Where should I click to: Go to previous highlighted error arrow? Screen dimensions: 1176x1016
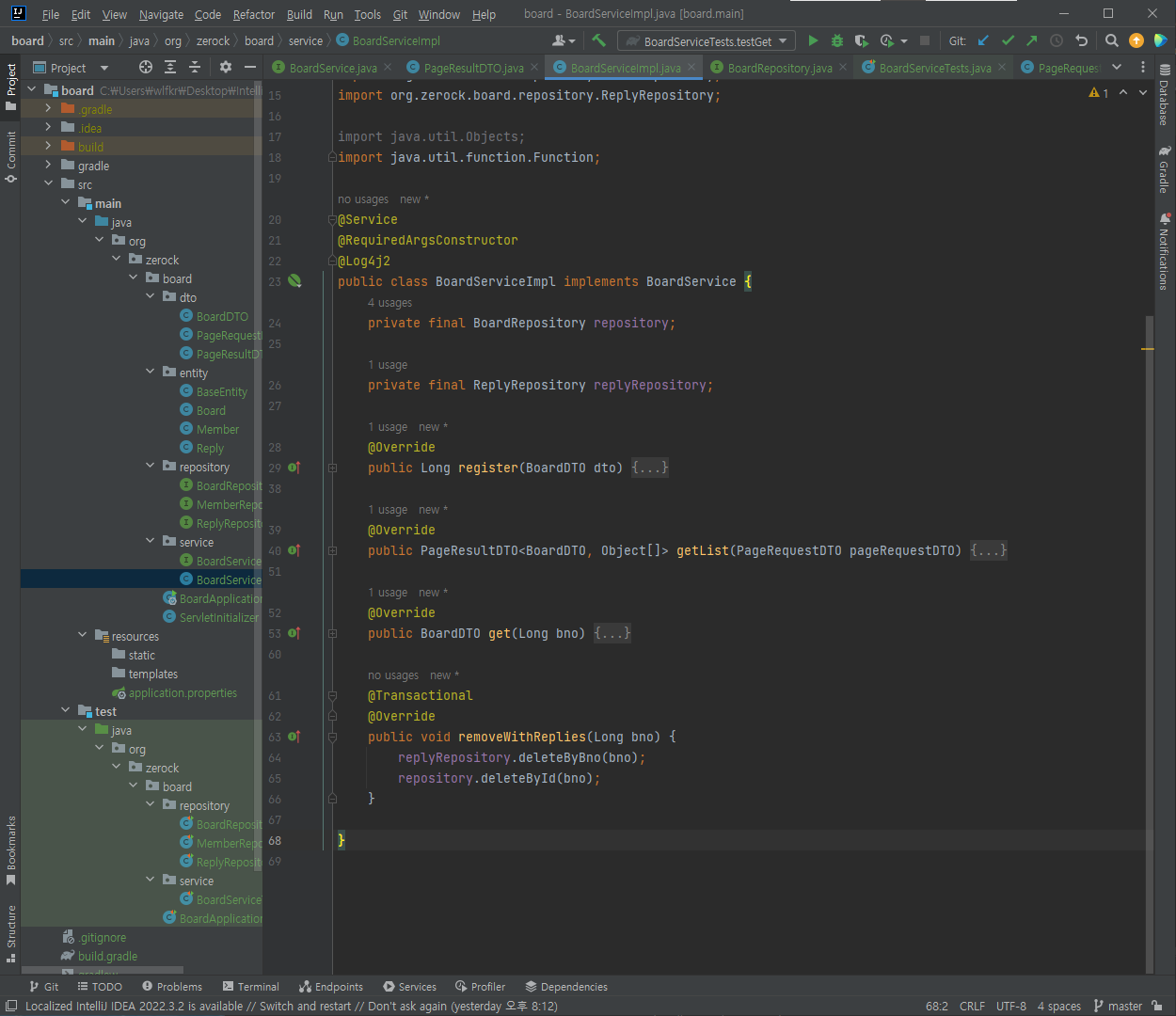click(1123, 93)
